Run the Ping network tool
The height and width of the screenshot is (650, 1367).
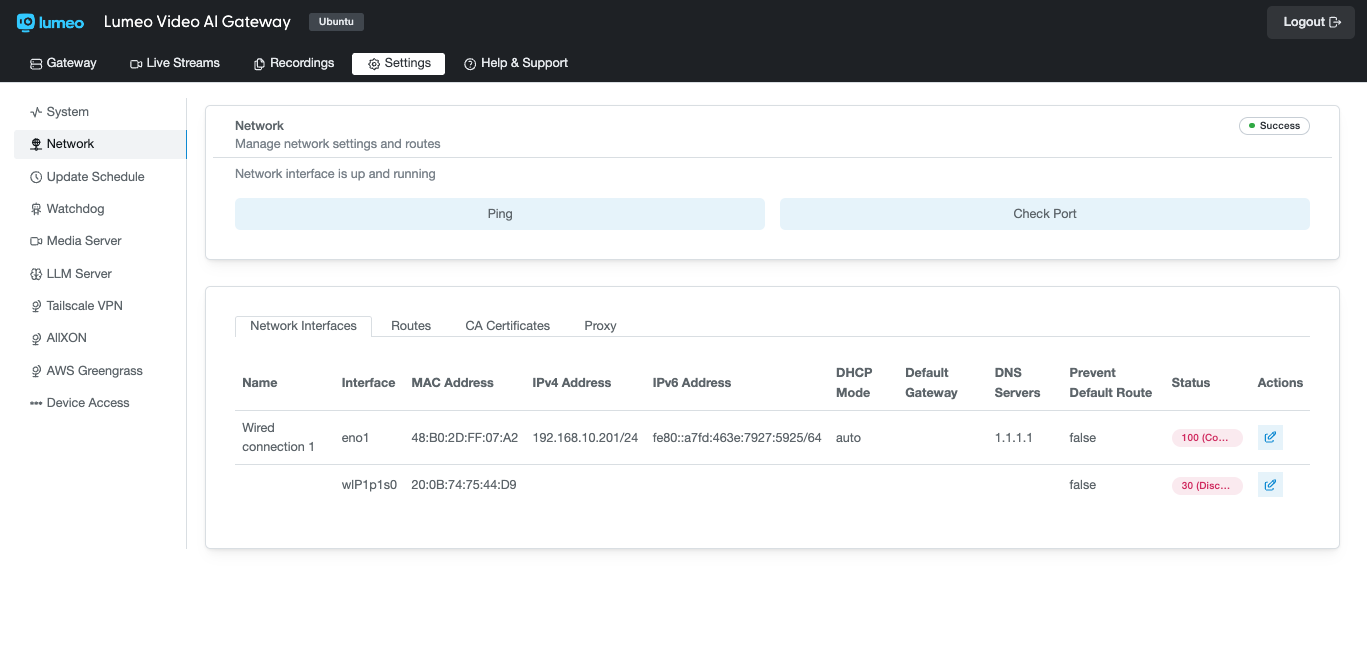[x=500, y=214]
